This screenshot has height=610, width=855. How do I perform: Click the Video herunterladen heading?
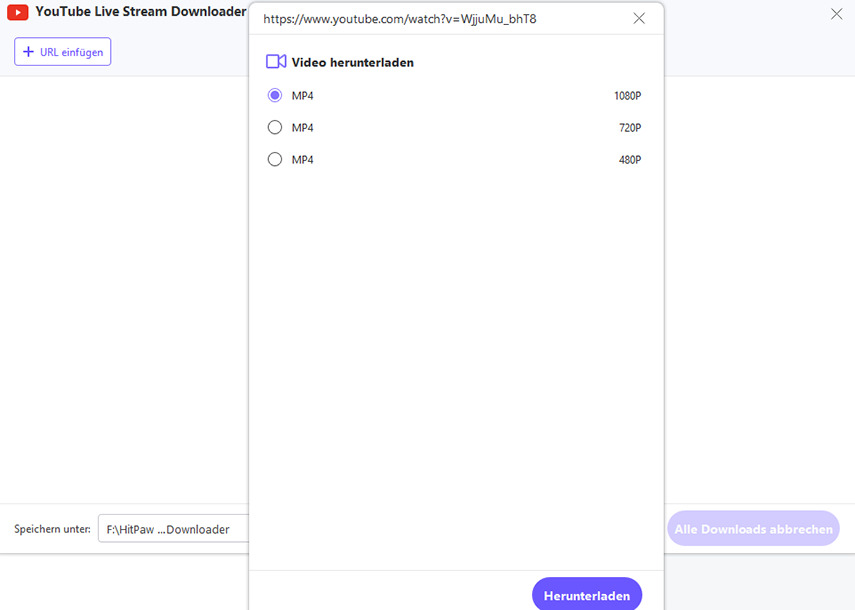tap(353, 63)
